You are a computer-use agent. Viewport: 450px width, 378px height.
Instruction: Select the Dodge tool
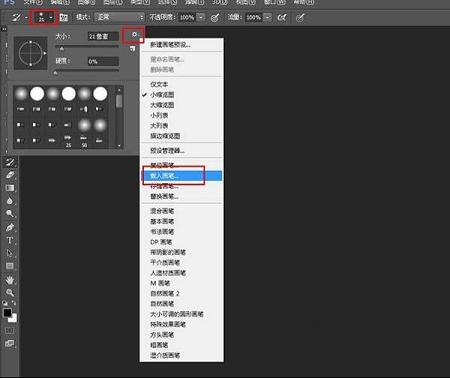(x=10, y=214)
